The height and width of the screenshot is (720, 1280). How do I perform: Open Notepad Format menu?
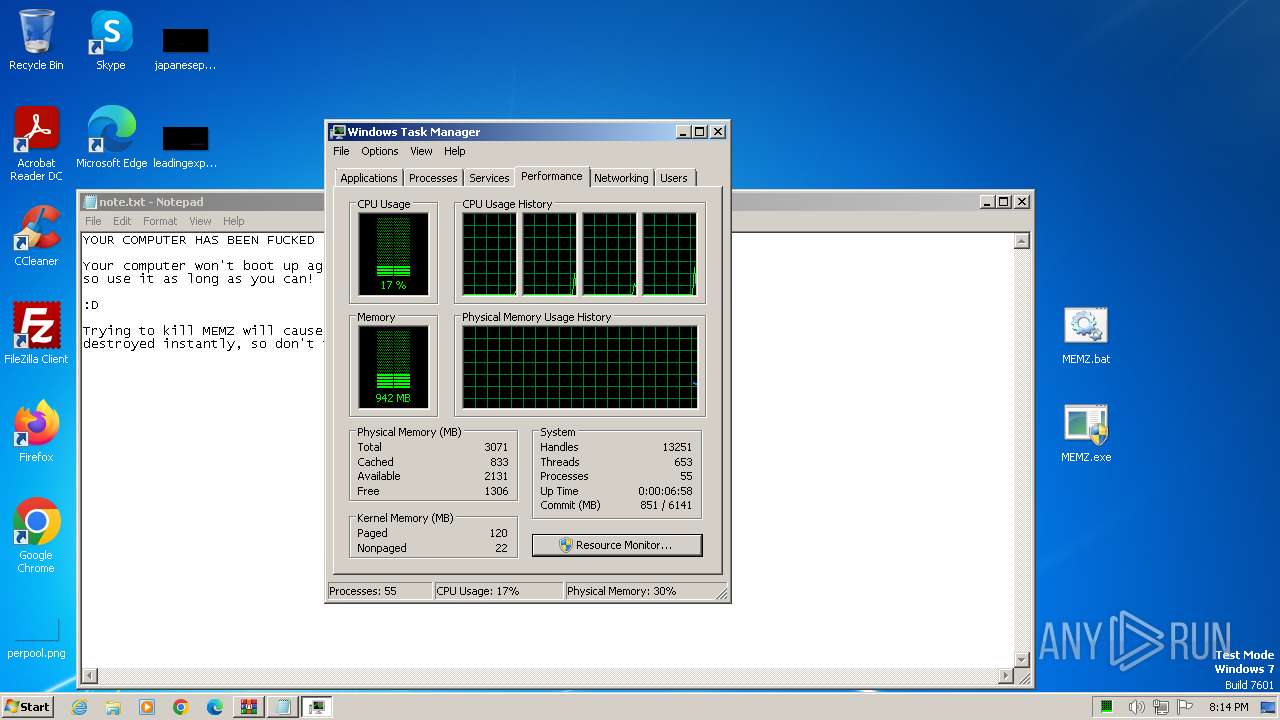pos(160,221)
